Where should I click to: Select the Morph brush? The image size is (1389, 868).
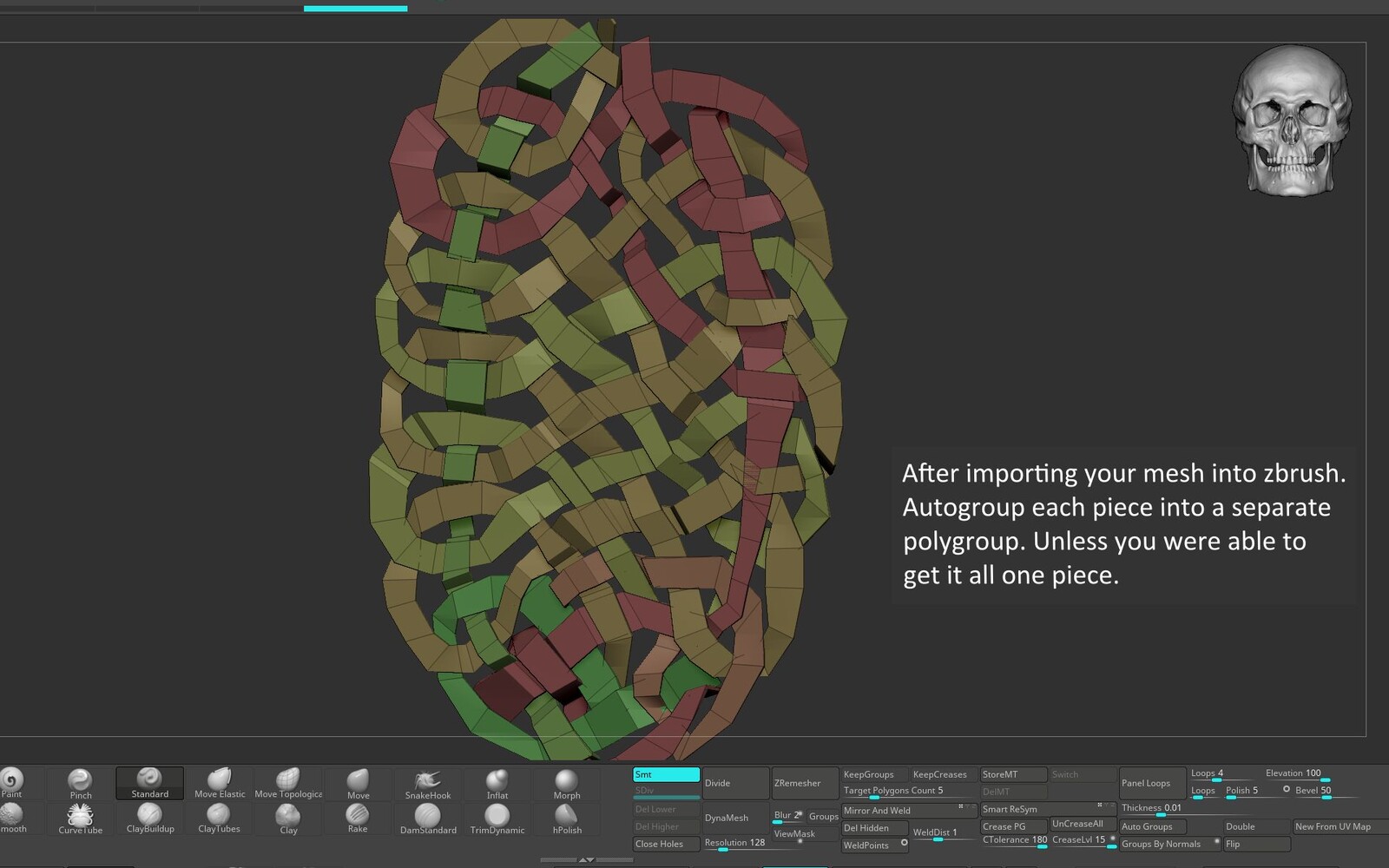(567, 783)
